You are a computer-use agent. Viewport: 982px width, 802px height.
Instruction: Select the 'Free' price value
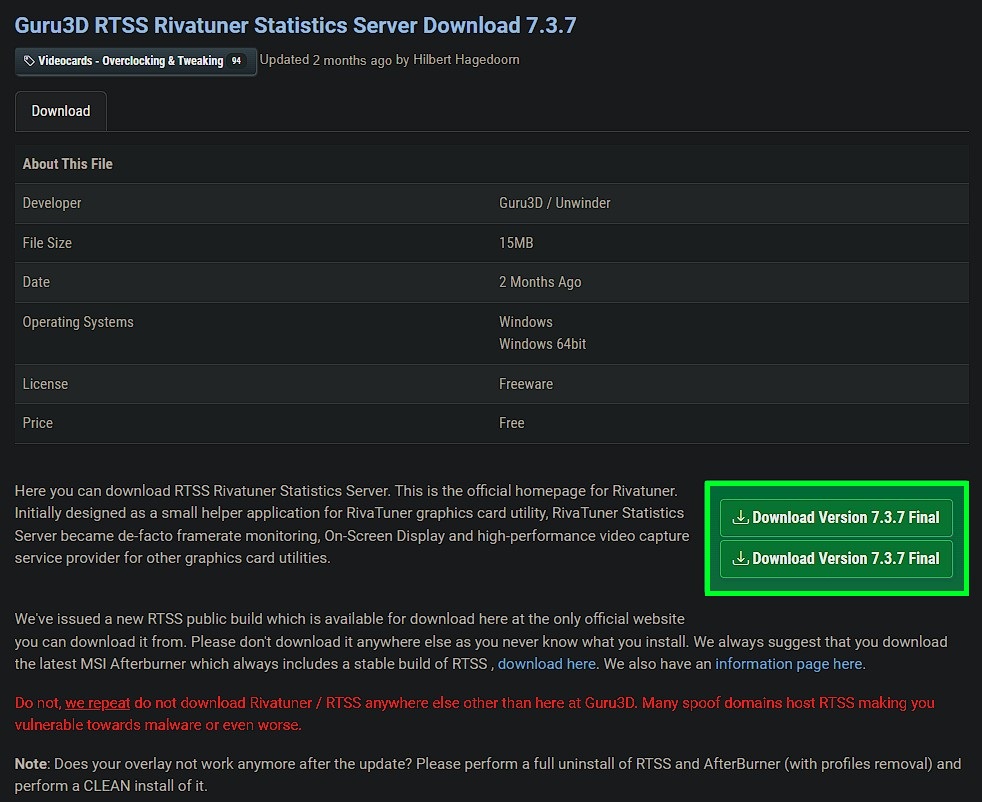(x=511, y=423)
